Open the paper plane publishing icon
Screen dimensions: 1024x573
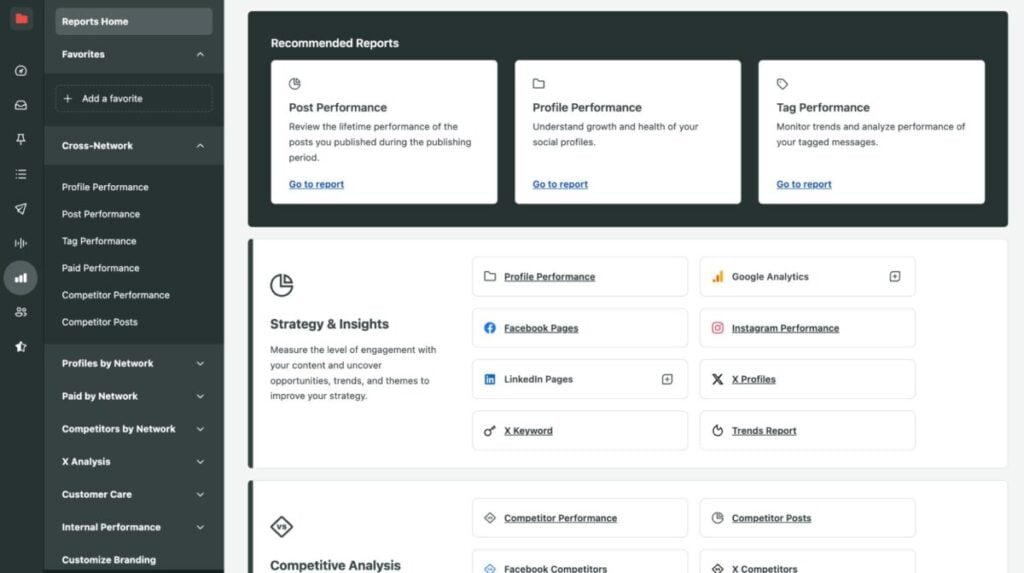click(x=21, y=208)
